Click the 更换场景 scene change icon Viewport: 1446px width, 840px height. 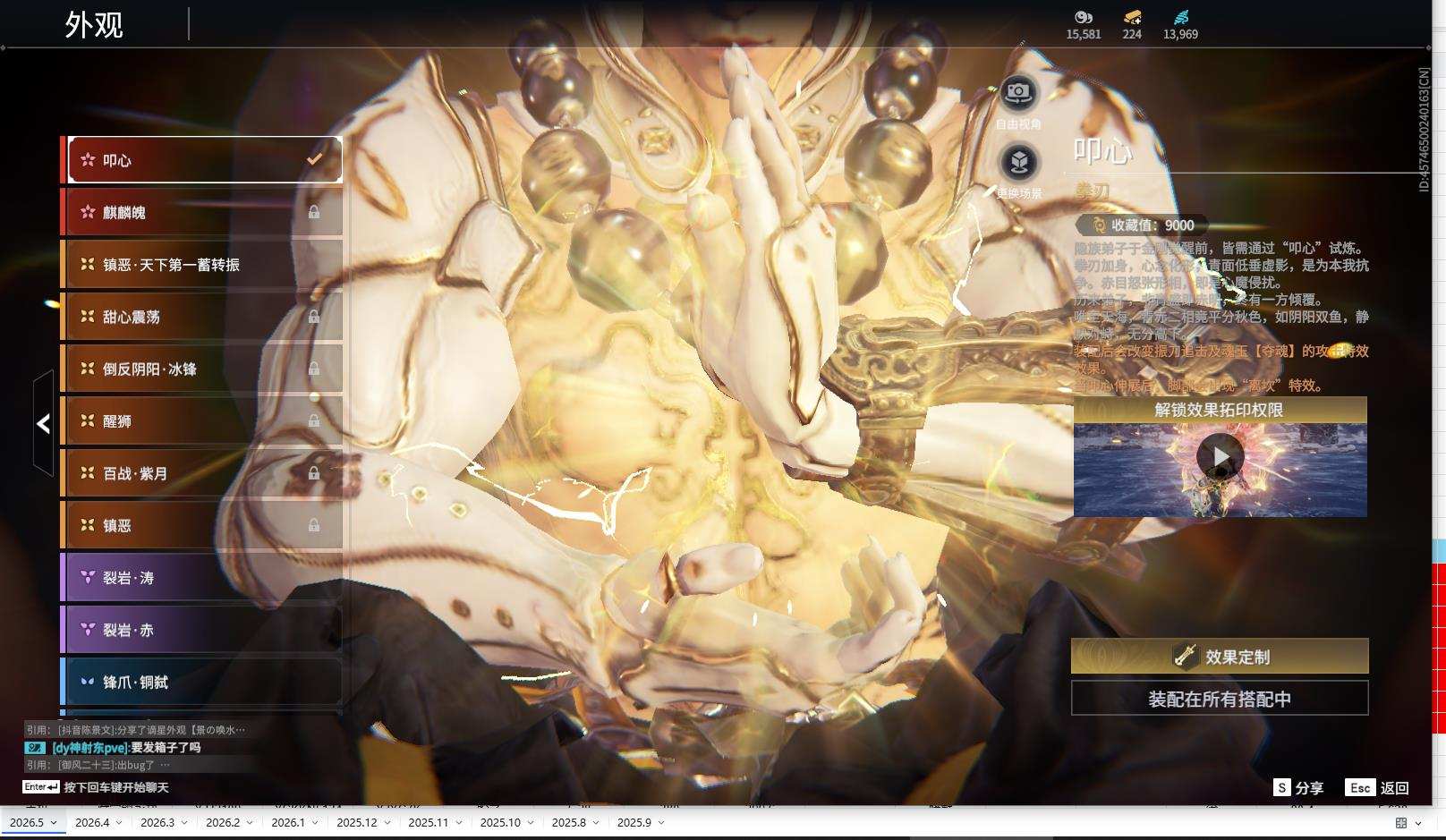(1018, 162)
